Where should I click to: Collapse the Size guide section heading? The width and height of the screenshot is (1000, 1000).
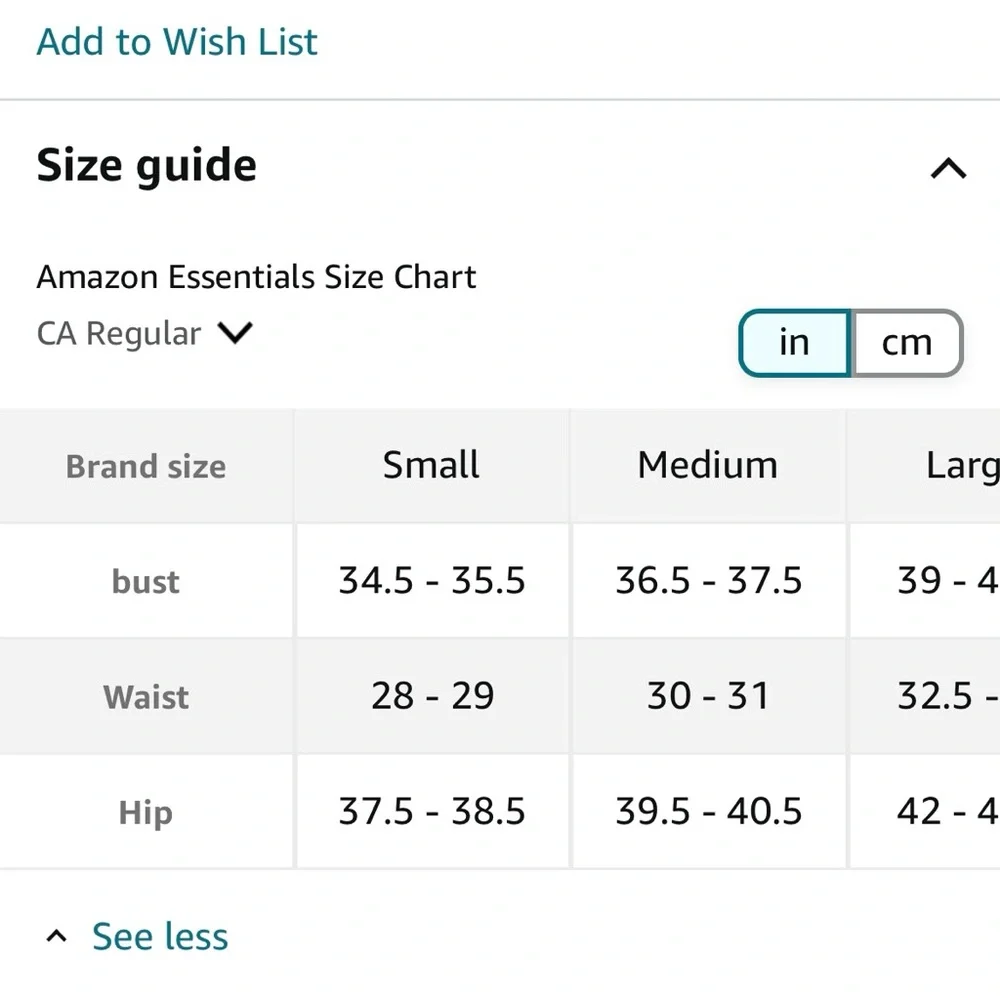147,165
